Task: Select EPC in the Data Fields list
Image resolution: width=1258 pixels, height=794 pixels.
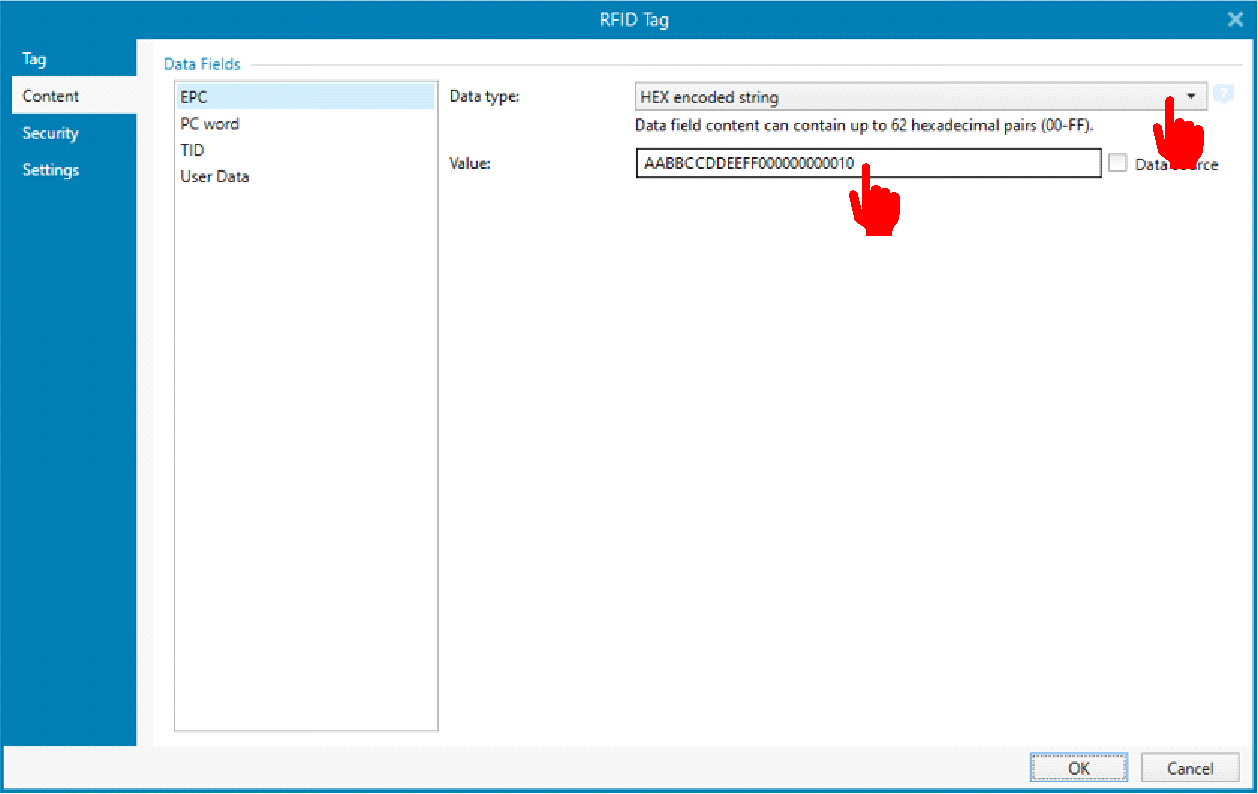Action: point(194,97)
